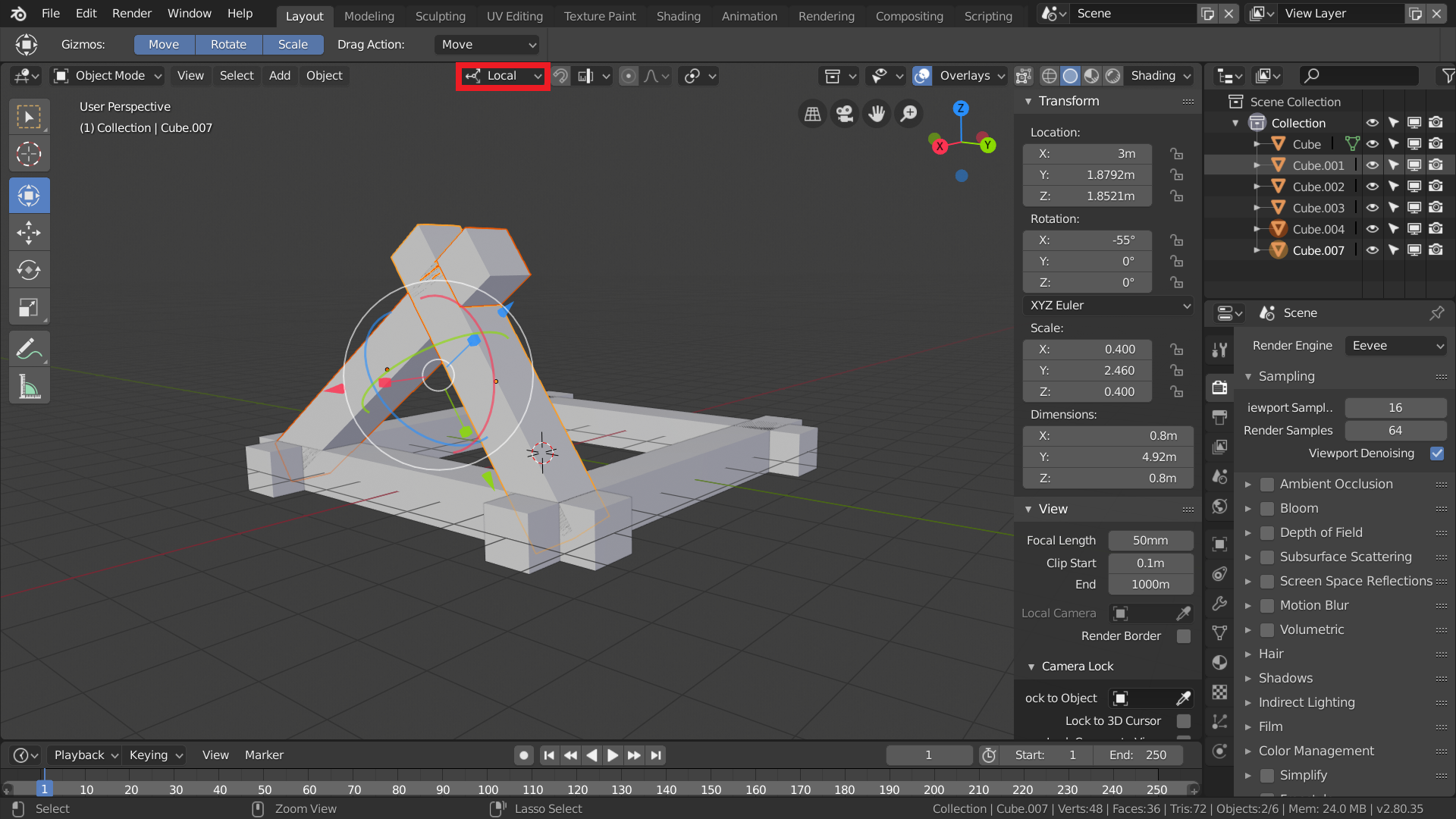Toggle proportional editing icon
Image resolution: width=1456 pixels, height=819 pixels.
click(629, 76)
